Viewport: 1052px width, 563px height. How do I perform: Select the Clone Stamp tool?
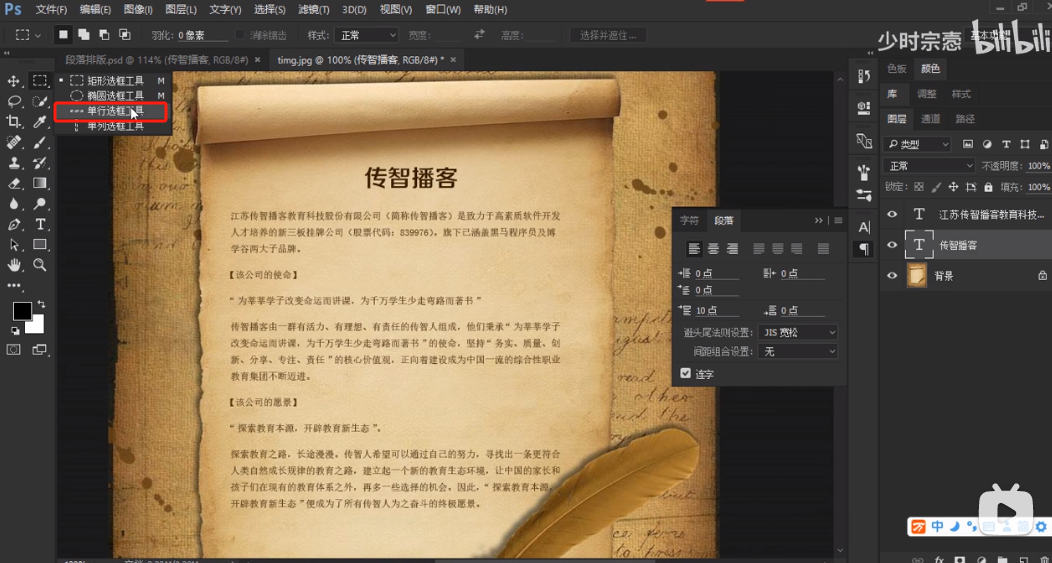[x=13, y=162]
